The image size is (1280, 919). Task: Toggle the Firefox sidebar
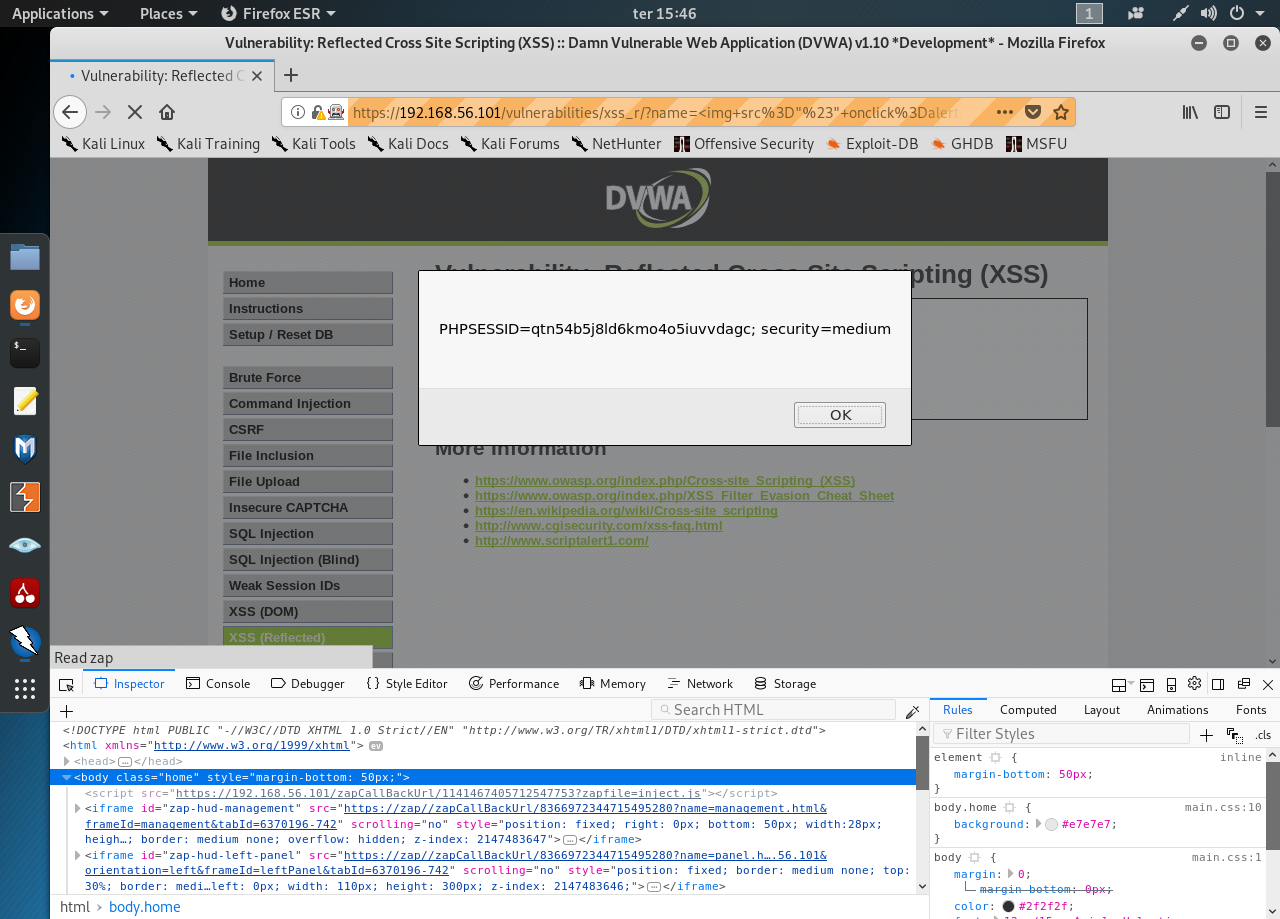pyautogui.click(x=1222, y=112)
